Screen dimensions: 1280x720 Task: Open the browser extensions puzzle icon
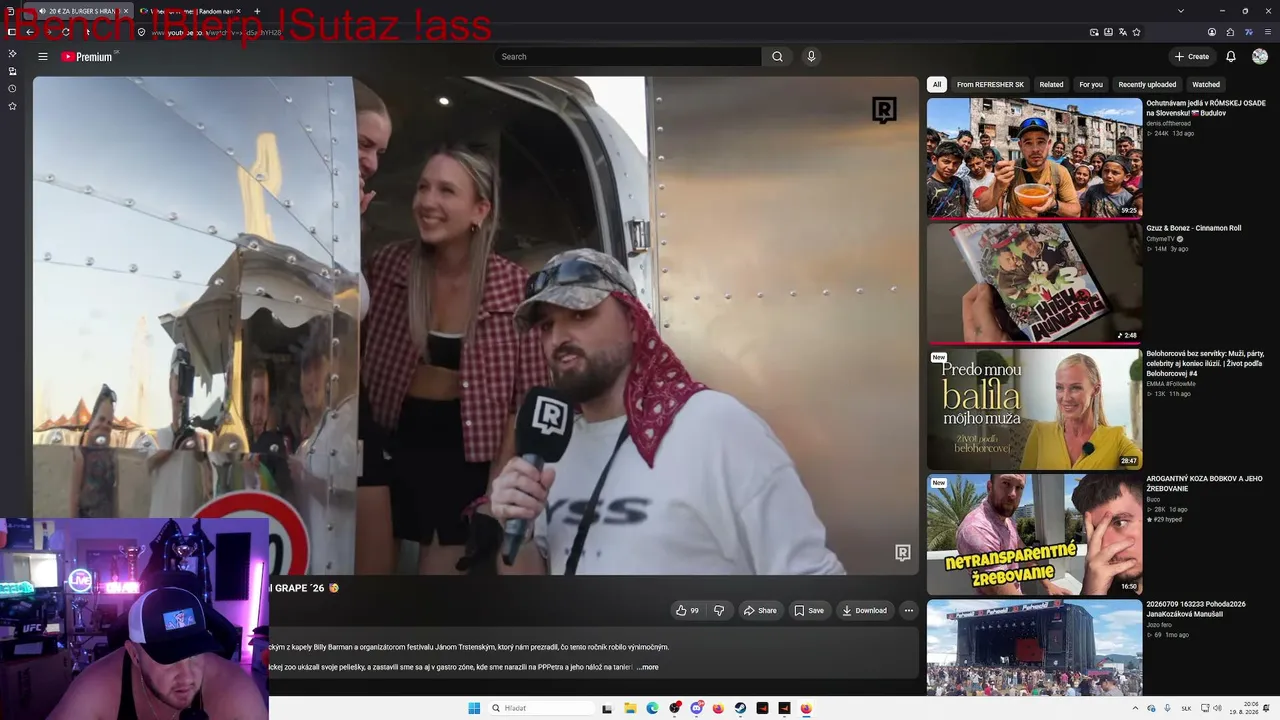pyautogui.click(x=1230, y=32)
